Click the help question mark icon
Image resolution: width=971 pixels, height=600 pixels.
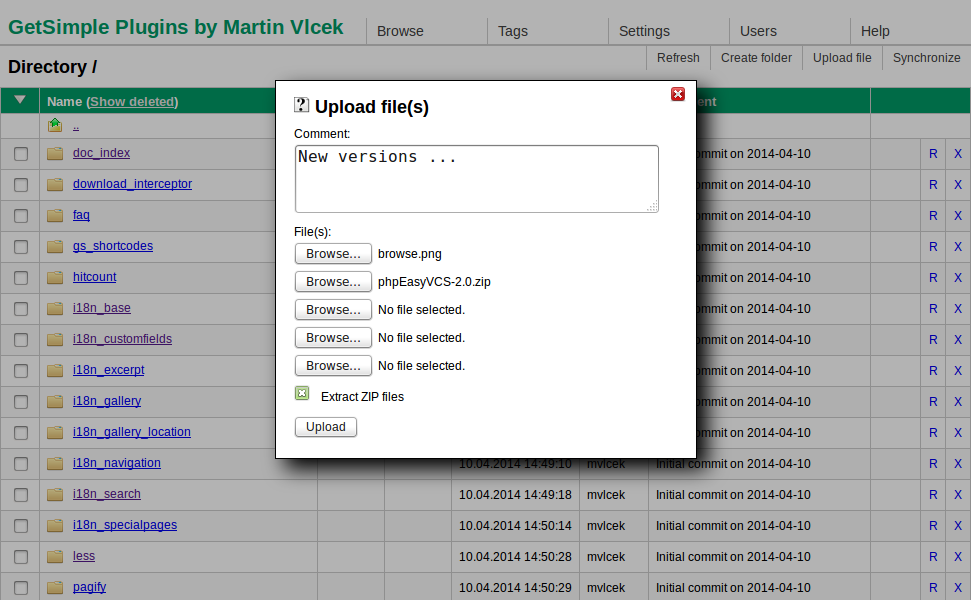pyautogui.click(x=301, y=105)
